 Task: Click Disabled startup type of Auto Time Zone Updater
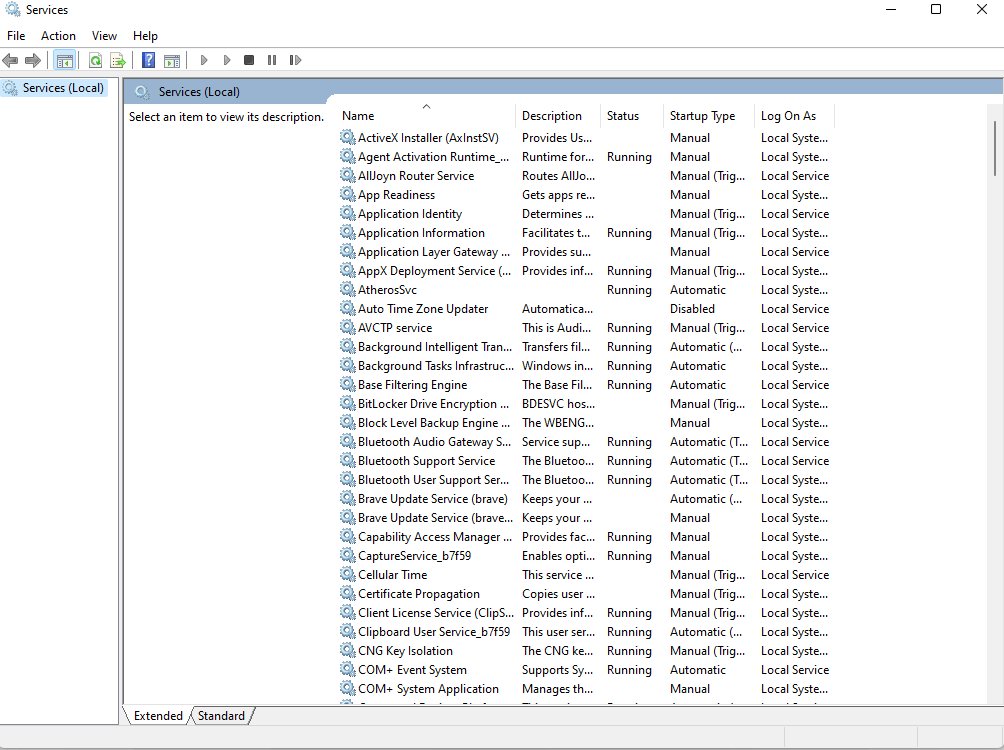(692, 309)
